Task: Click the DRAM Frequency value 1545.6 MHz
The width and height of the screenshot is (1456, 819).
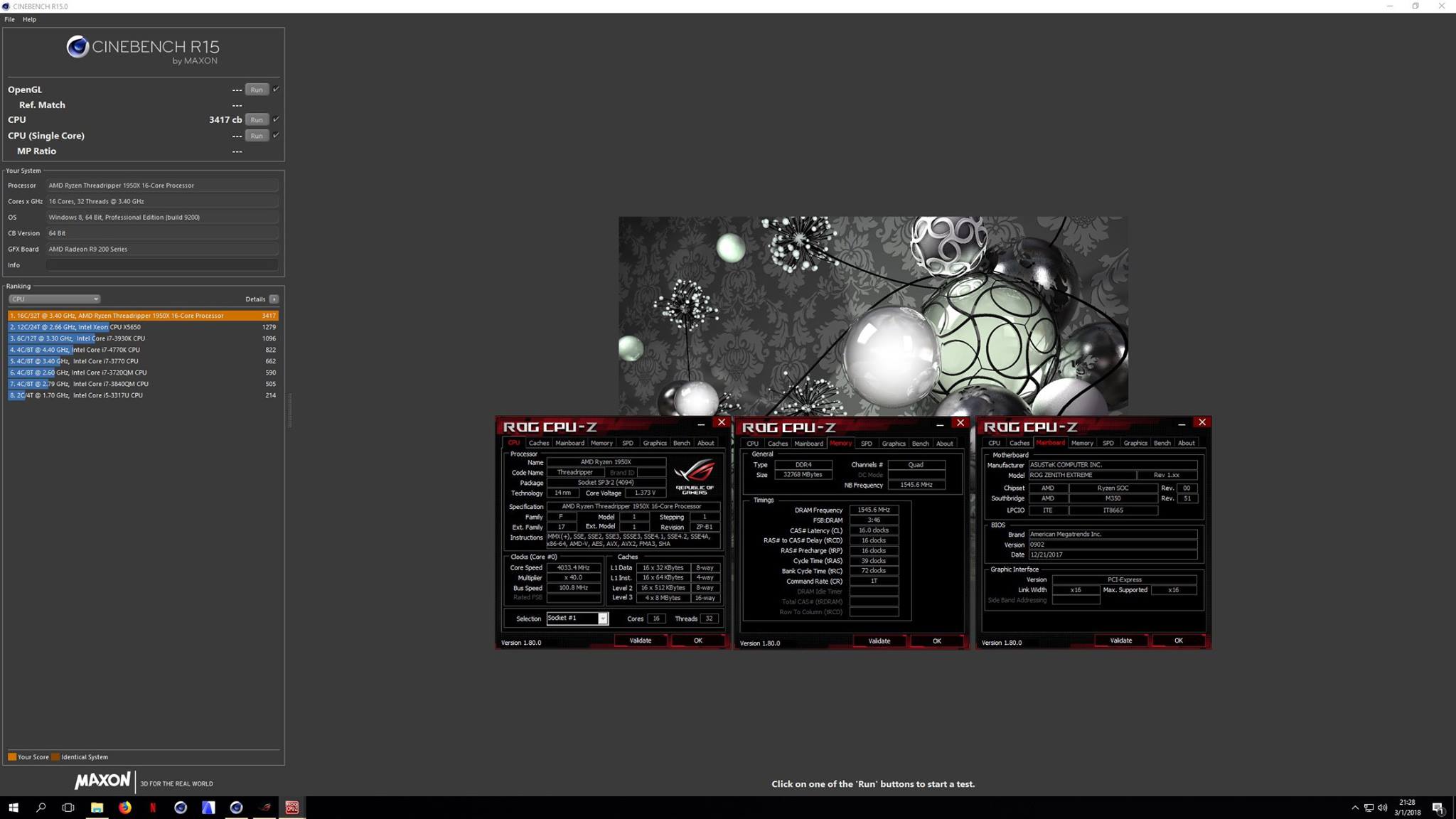Action: coord(874,510)
